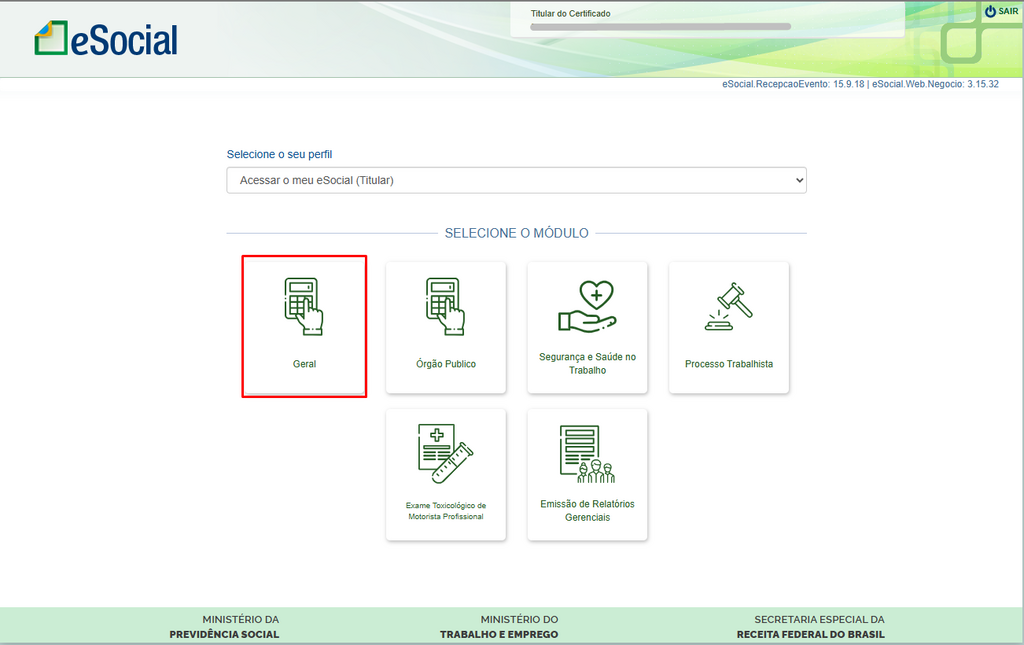The width and height of the screenshot is (1024, 645).
Task: Choose the 'Processo Trabalhista' label
Action: tap(729, 364)
